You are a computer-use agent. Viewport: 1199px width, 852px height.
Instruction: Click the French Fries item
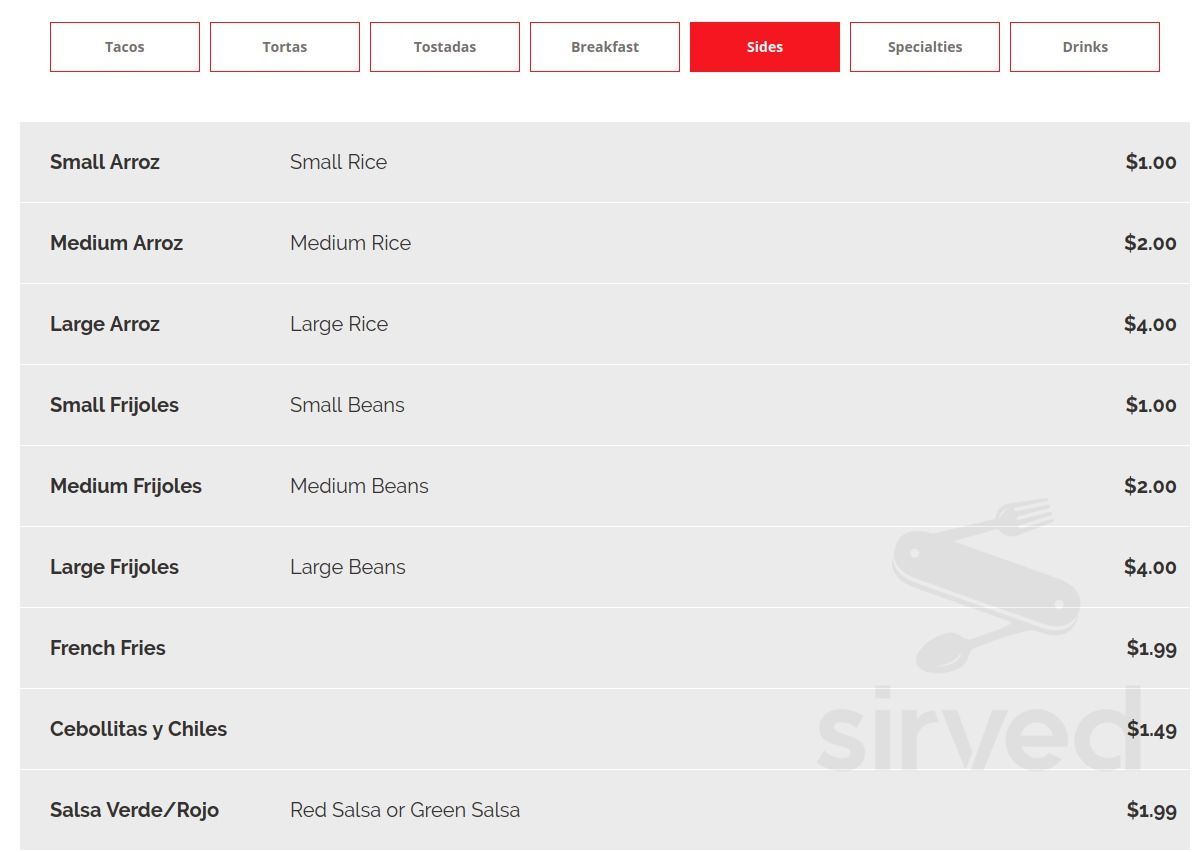pyautogui.click(x=108, y=648)
